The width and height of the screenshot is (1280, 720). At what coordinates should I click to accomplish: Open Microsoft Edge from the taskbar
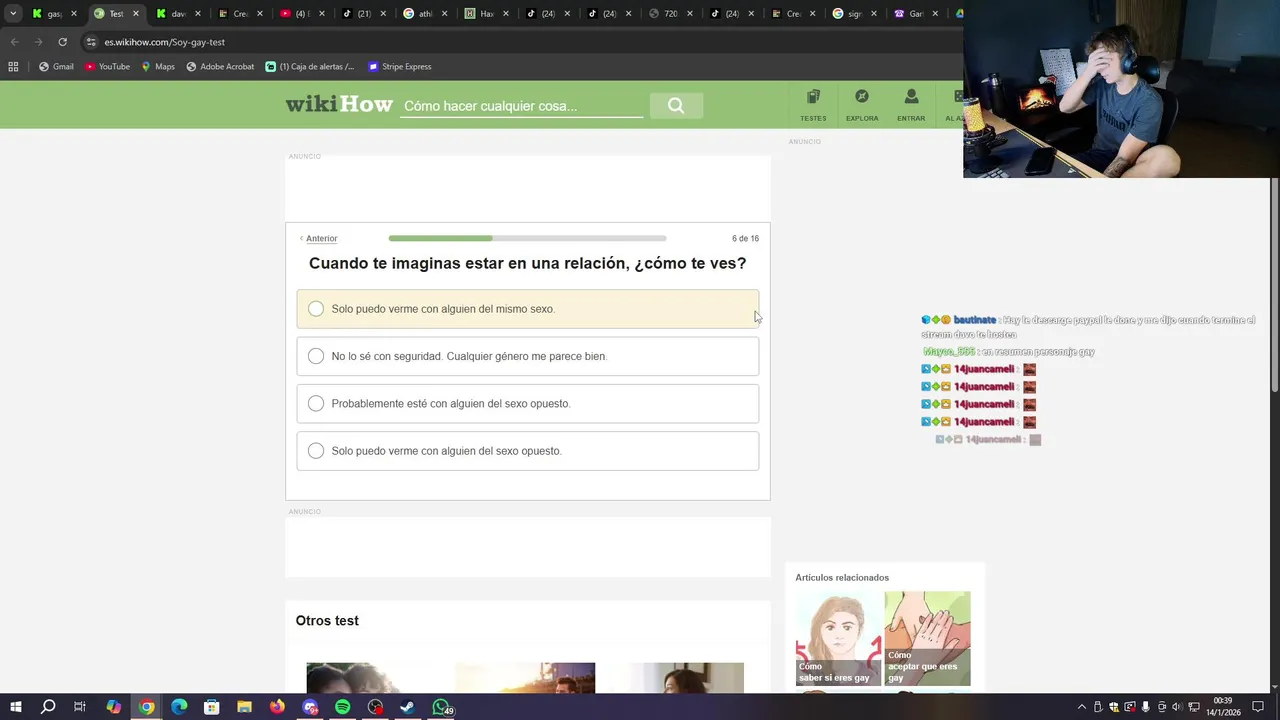[x=179, y=707]
